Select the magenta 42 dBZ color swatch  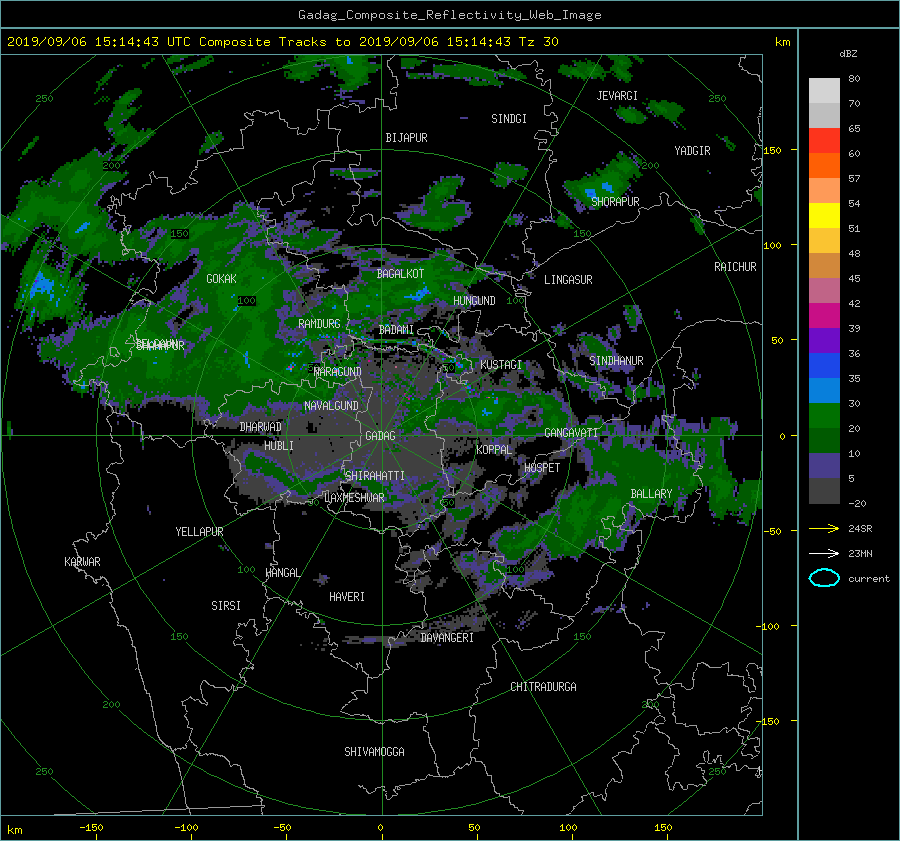click(824, 316)
